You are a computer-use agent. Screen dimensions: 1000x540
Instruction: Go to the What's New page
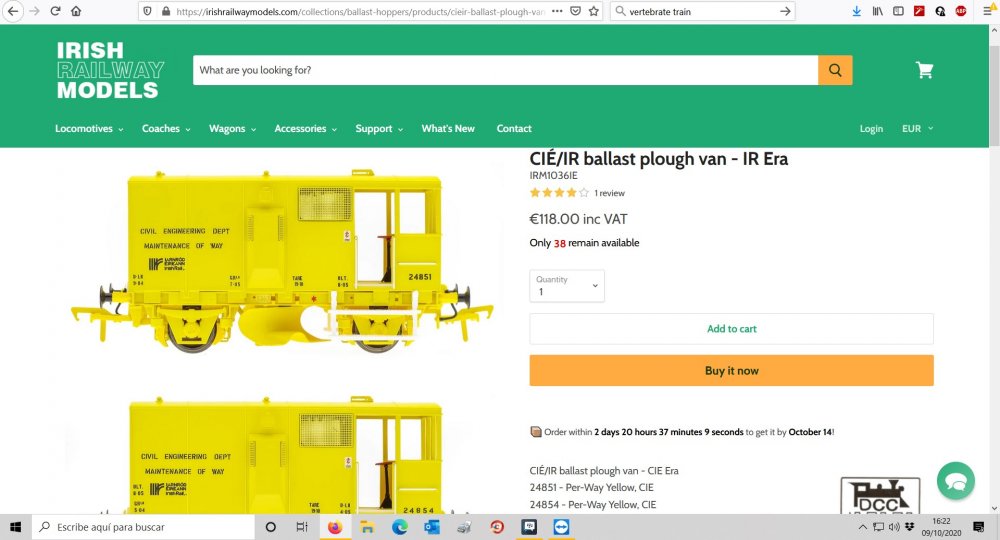tap(448, 129)
